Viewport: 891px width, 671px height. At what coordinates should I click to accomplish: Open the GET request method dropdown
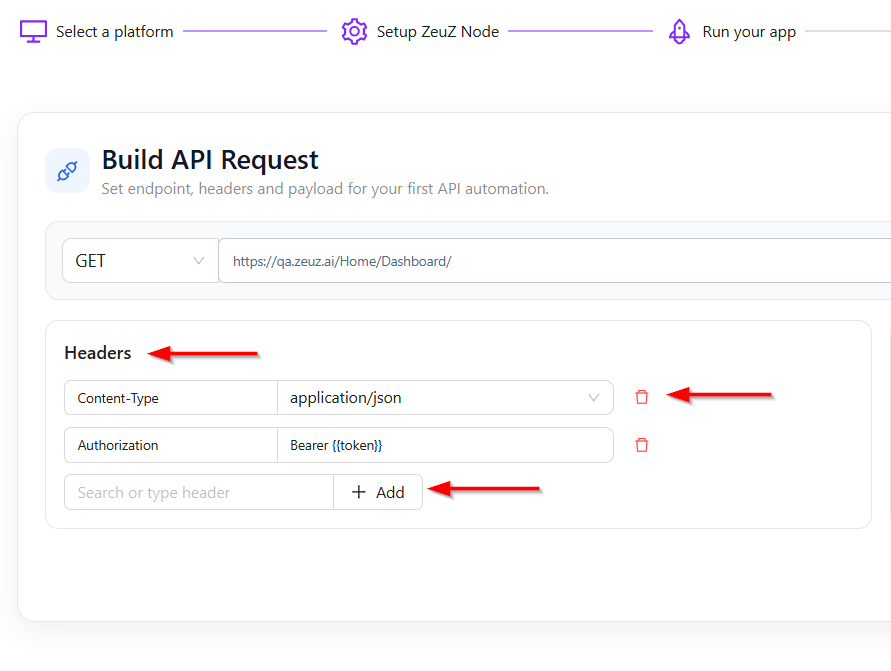[140, 261]
